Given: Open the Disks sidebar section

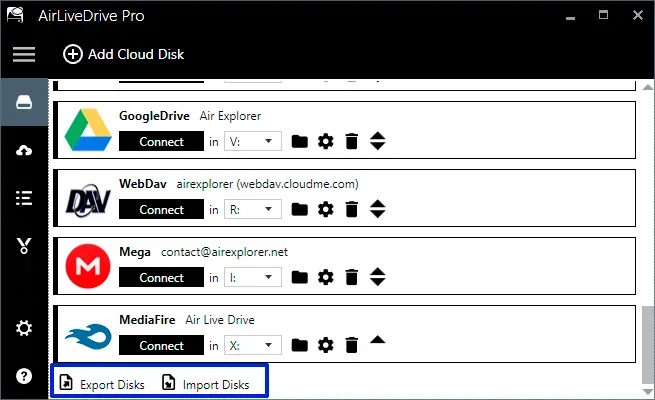Looking at the screenshot, I should [x=24, y=102].
